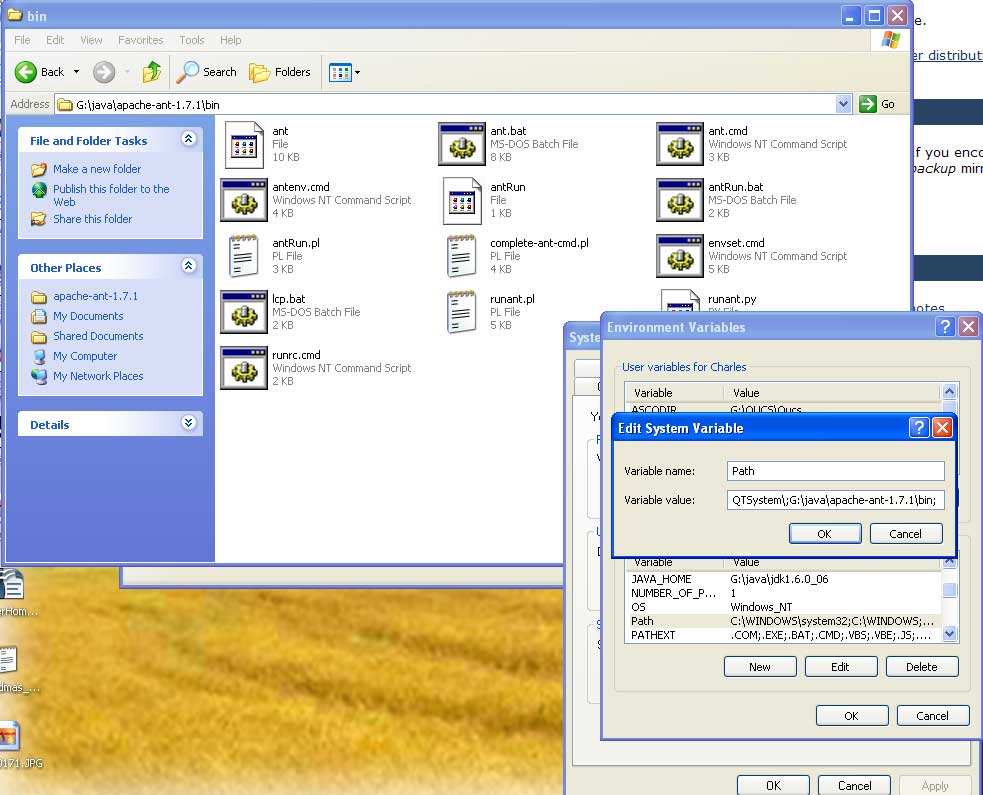Select the envset.cmd script icon
Image resolution: width=983 pixels, height=795 pixels.
point(680,256)
